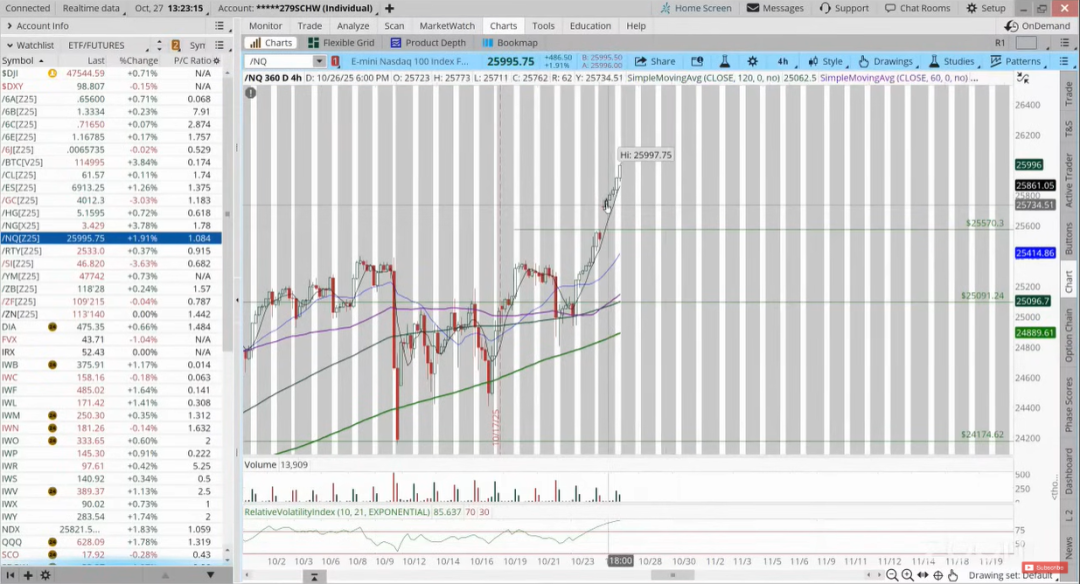Open the Education tab
The image size is (1080, 584).
point(590,25)
